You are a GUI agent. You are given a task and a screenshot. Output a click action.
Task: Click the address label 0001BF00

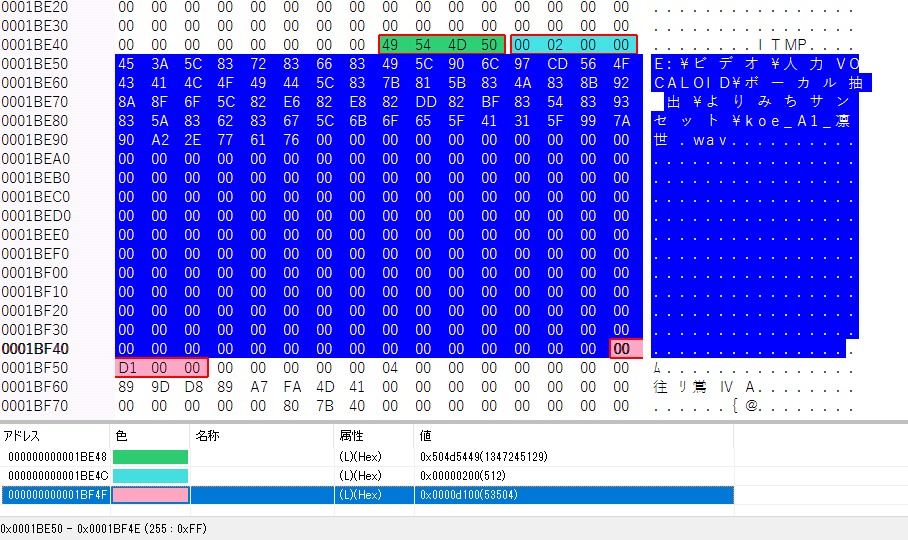point(35,273)
